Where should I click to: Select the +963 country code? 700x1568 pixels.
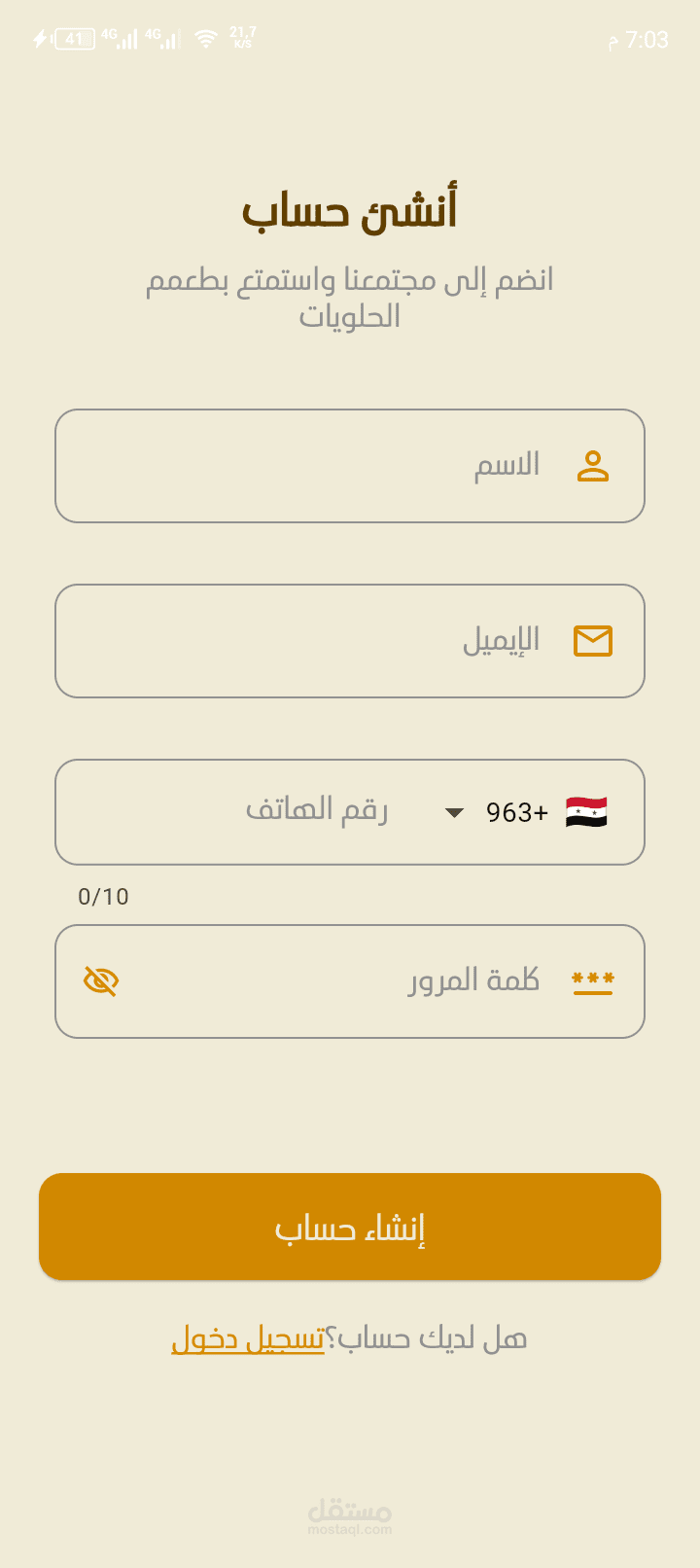(517, 812)
